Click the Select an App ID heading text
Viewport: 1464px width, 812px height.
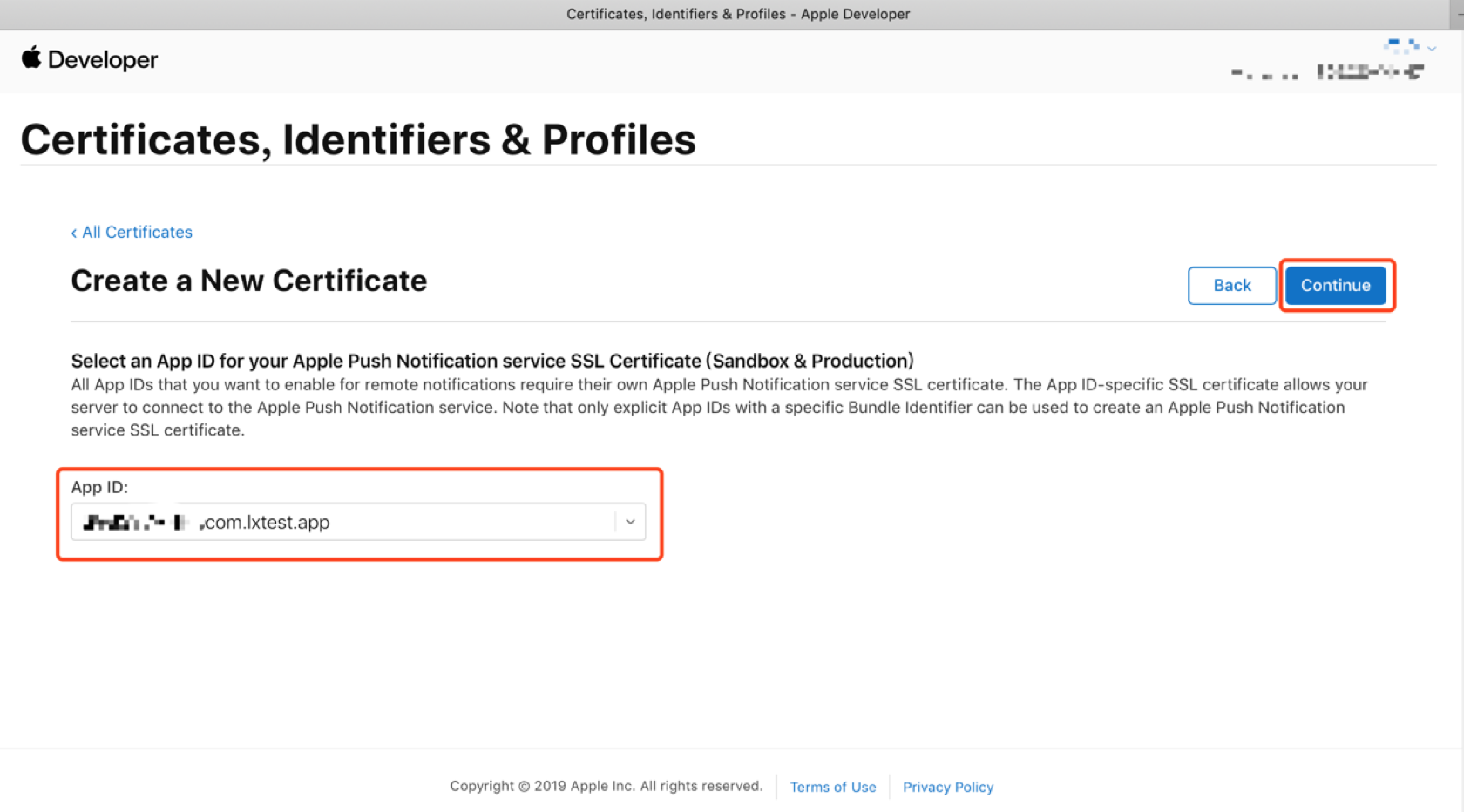[492, 361]
